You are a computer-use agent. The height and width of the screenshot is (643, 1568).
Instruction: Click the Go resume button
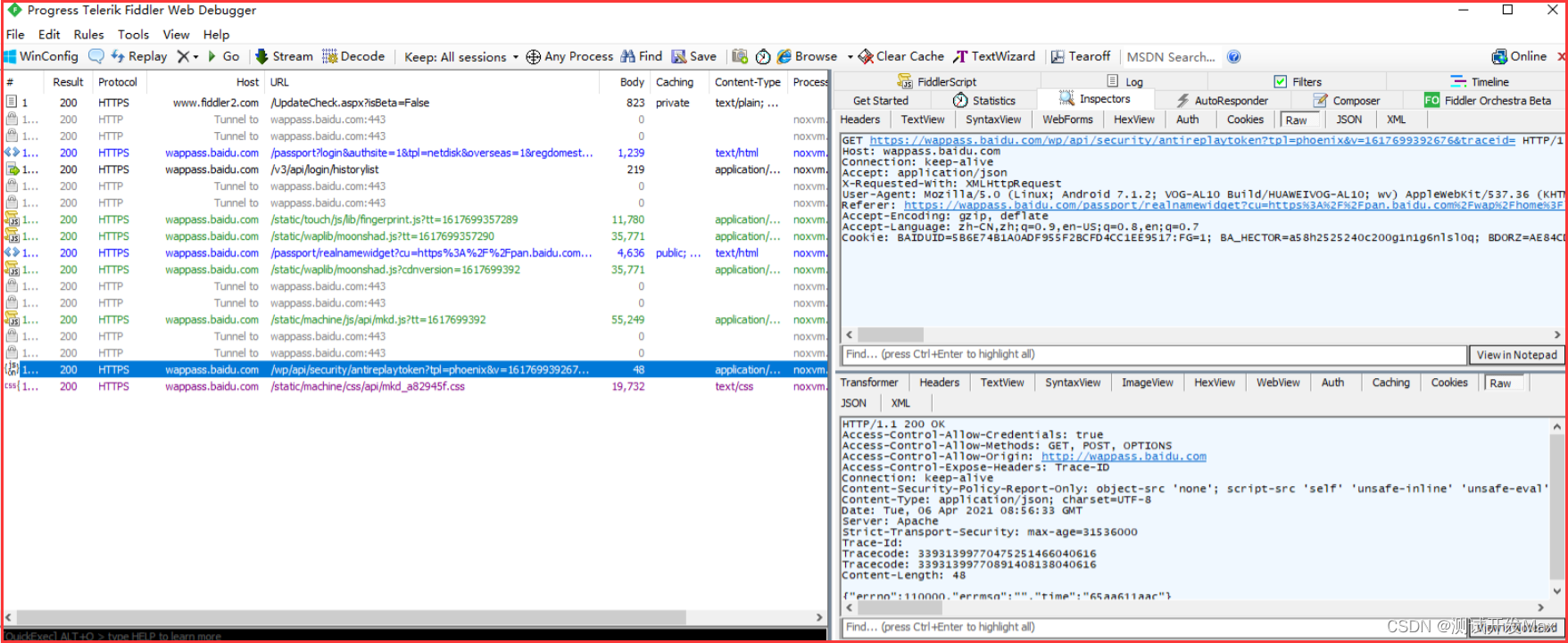(x=223, y=56)
